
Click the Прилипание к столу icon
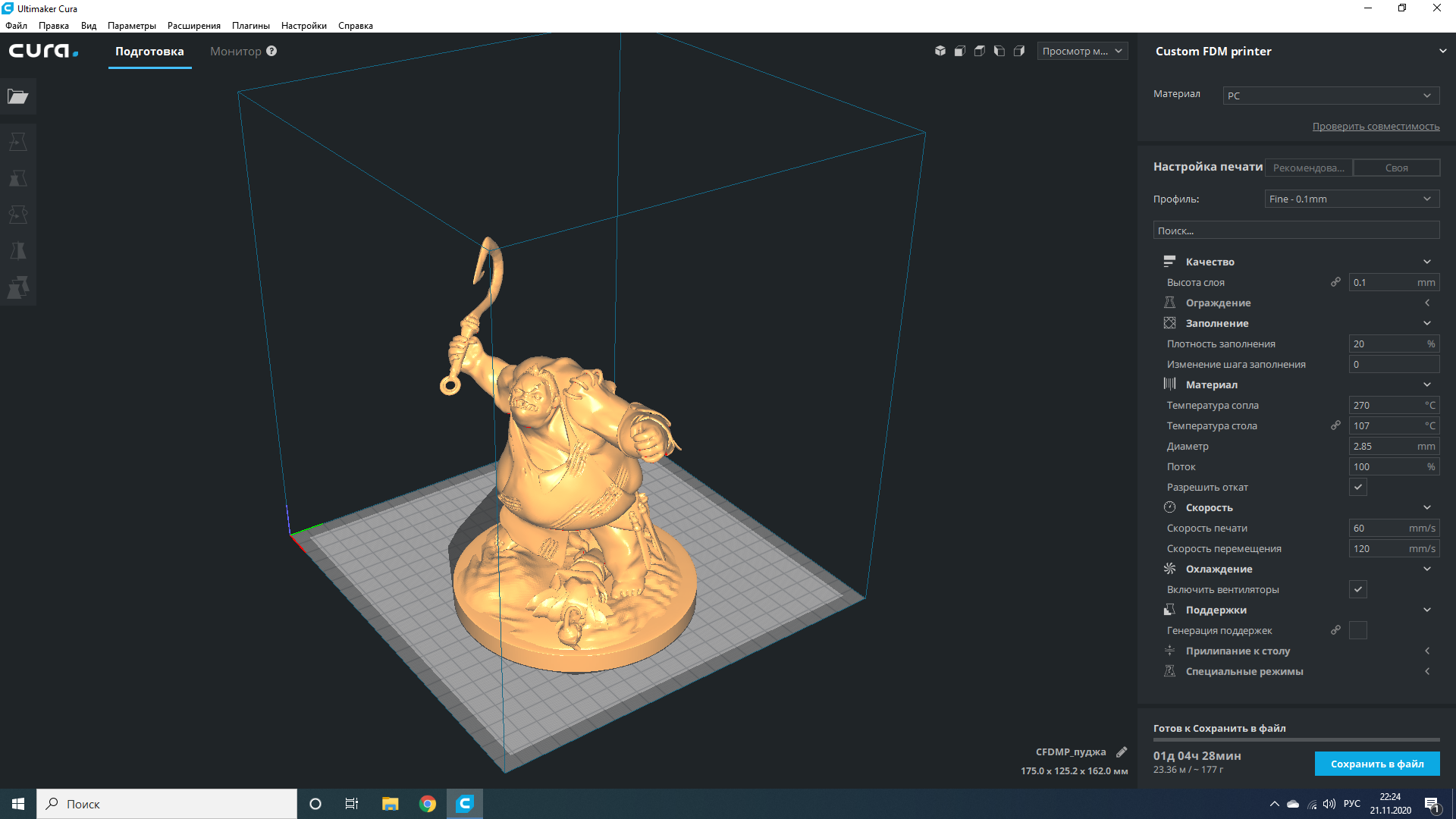point(1169,651)
